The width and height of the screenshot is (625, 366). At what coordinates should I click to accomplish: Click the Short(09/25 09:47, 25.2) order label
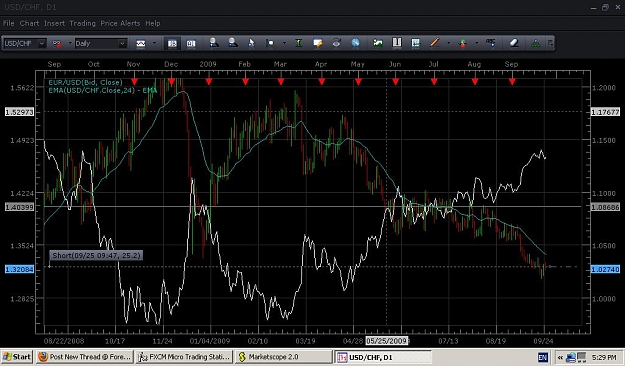coord(96,255)
